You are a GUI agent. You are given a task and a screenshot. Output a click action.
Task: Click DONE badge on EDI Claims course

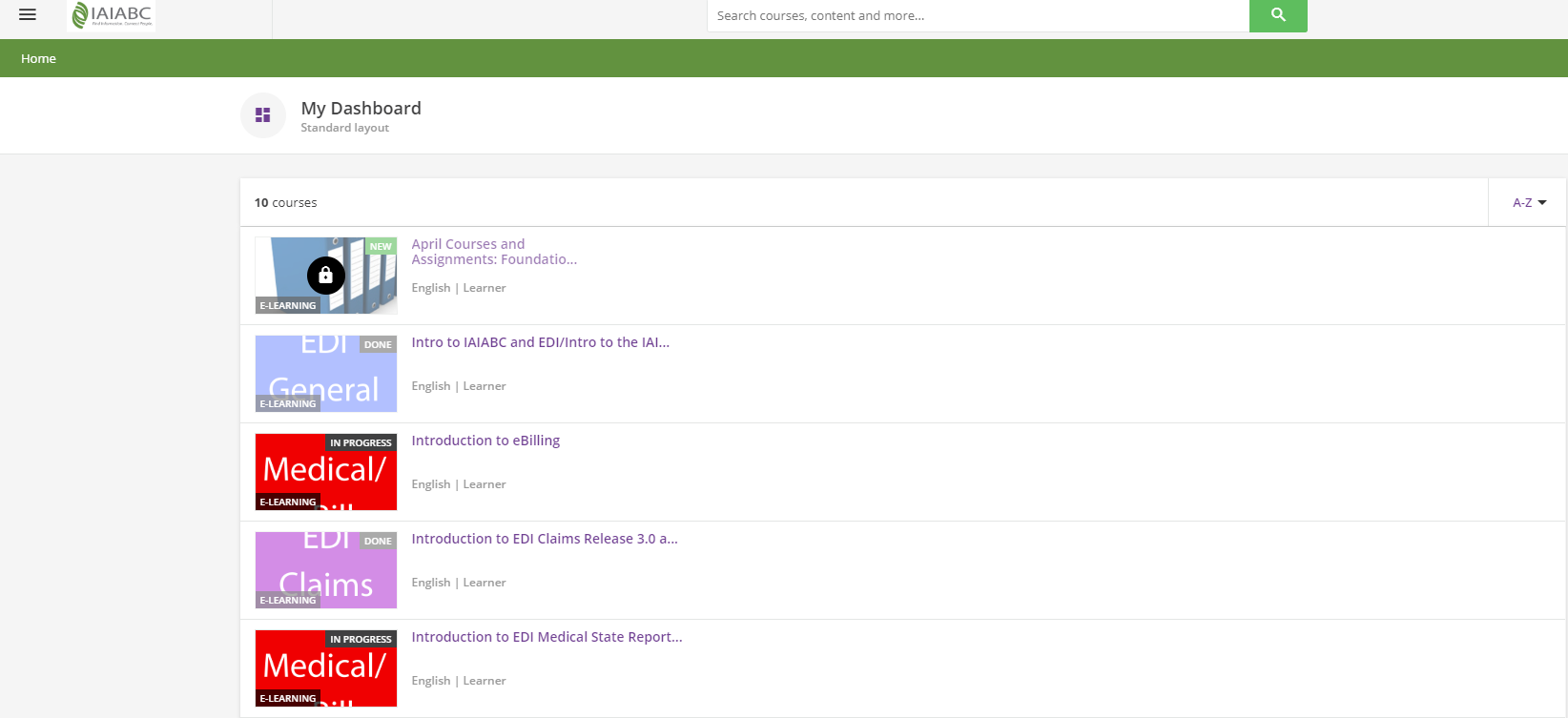pyautogui.click(x=378, y=541)
